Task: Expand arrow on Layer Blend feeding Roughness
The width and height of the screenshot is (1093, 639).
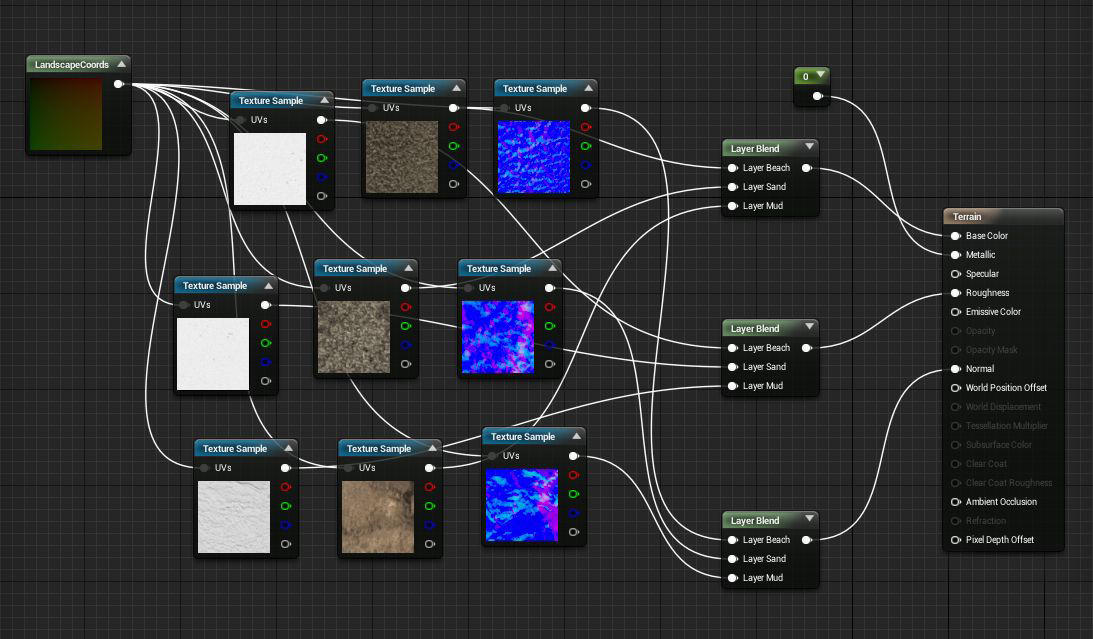Action: click(x=809, y=326)
